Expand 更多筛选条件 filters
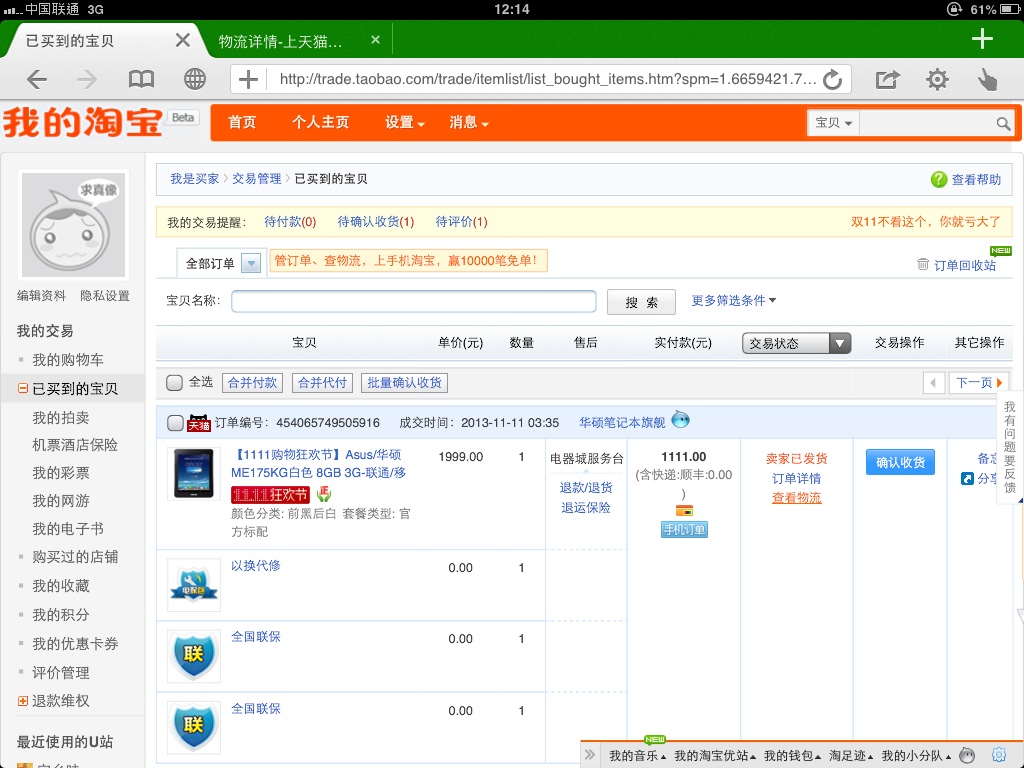 pyautogui.click(x=734, y=301)
